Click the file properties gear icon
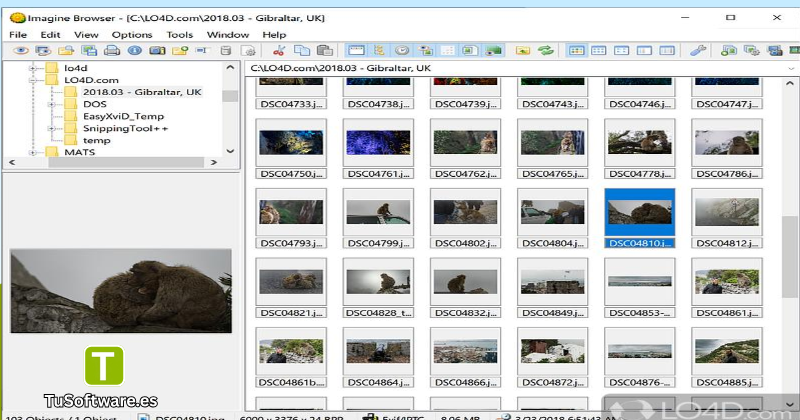Image resolution: width=800 pixels, height=420 pixels. pos(248,51)
